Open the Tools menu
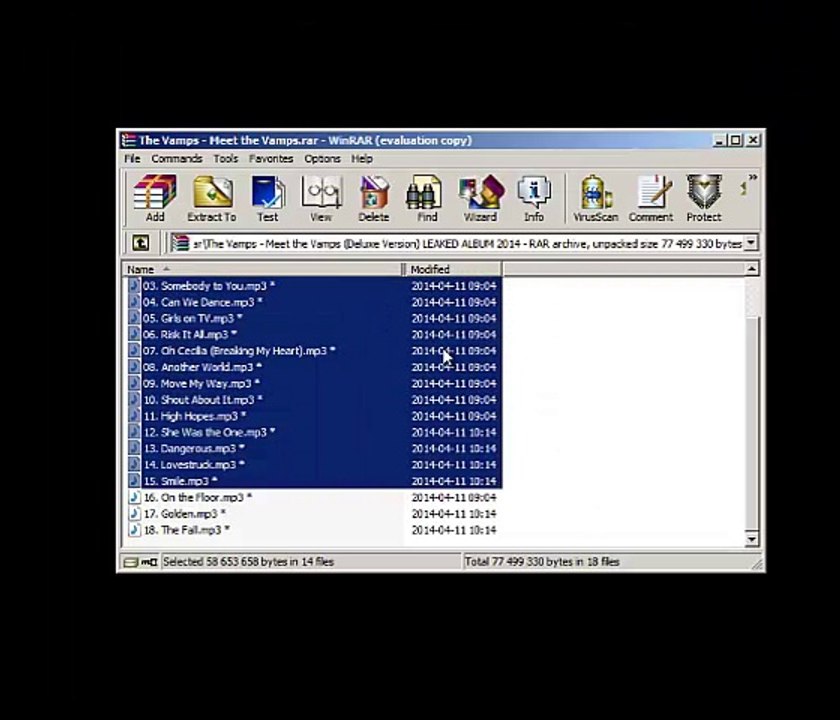 [x=226, y=159]
